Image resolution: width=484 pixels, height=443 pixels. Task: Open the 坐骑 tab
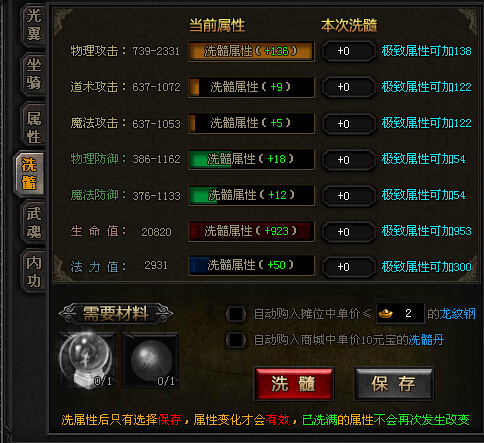(x=33, y=74)
